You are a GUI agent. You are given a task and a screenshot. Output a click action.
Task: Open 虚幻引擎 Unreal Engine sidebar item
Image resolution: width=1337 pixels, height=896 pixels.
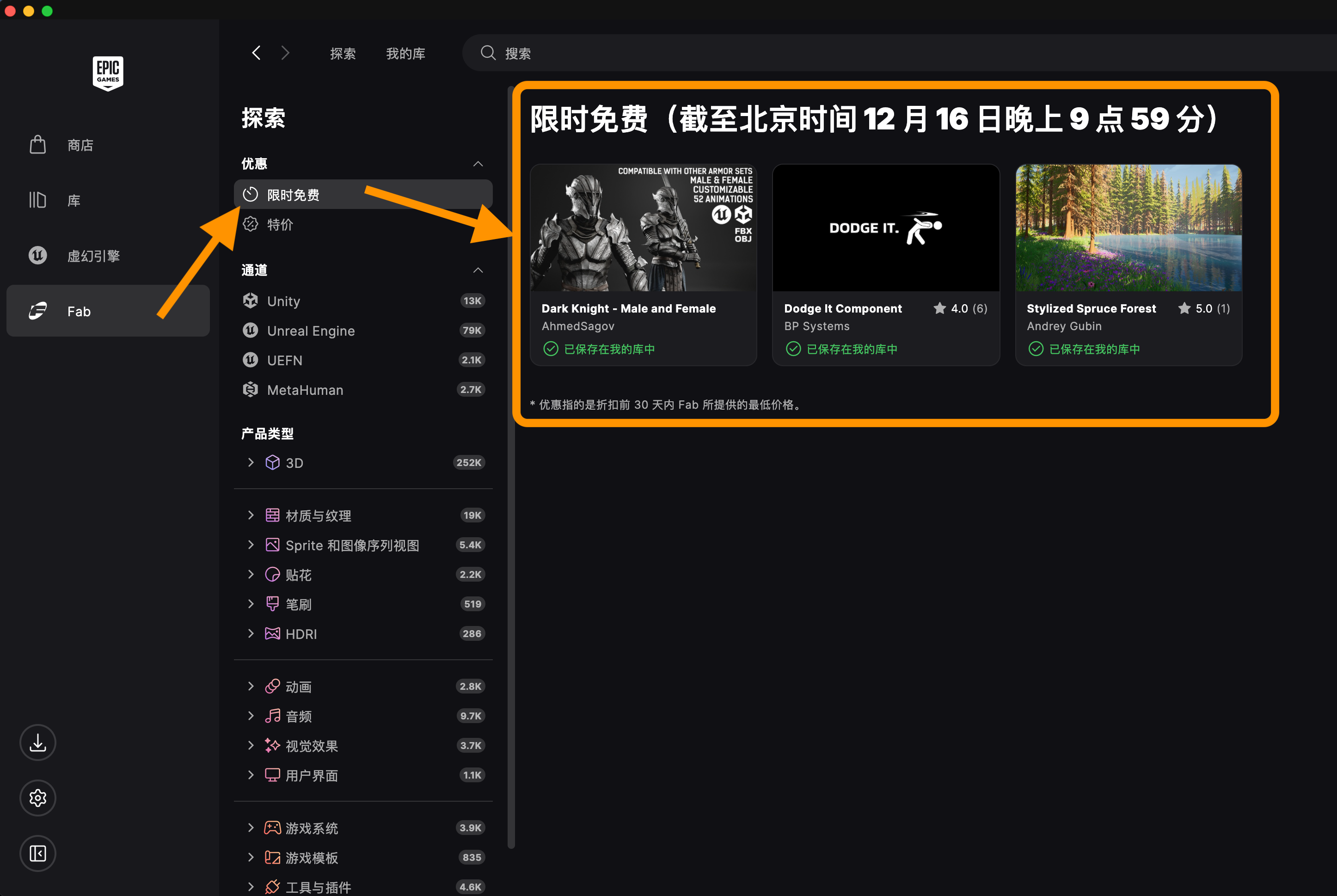(x=94, y=255)
